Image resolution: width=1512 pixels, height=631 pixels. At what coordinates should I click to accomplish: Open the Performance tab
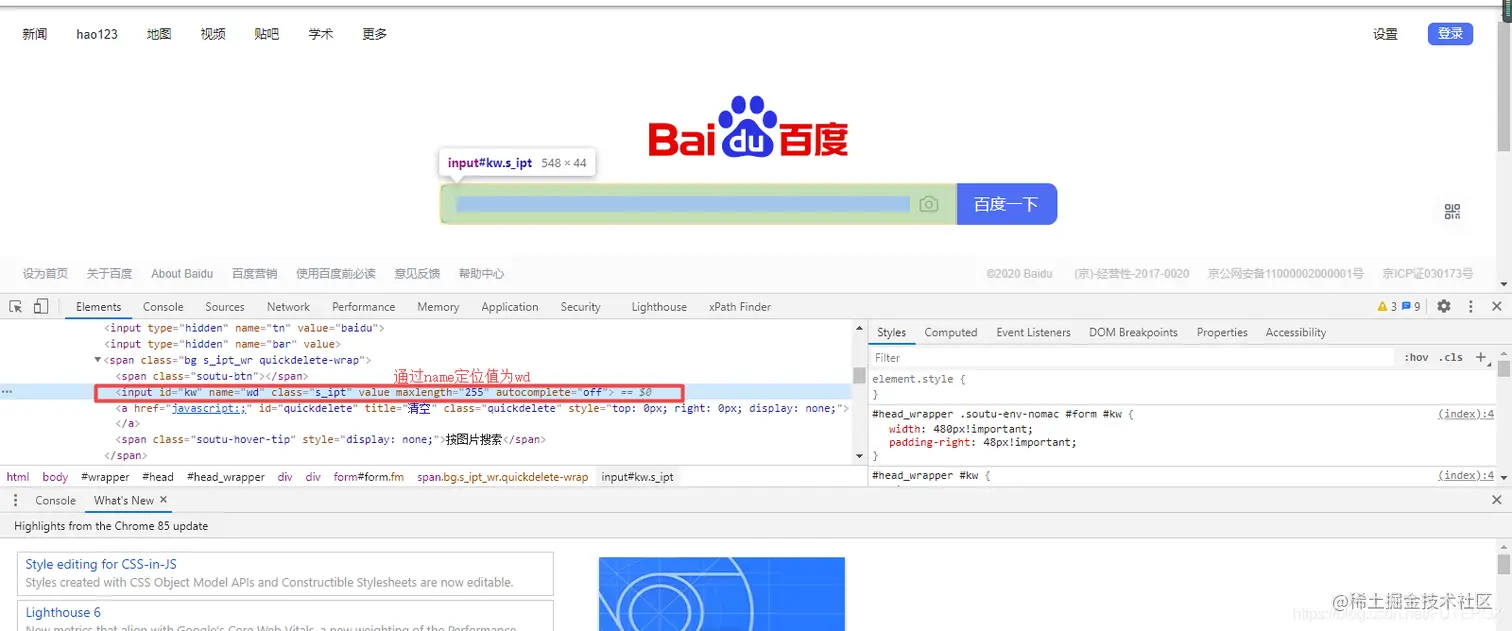coord(364,307)
